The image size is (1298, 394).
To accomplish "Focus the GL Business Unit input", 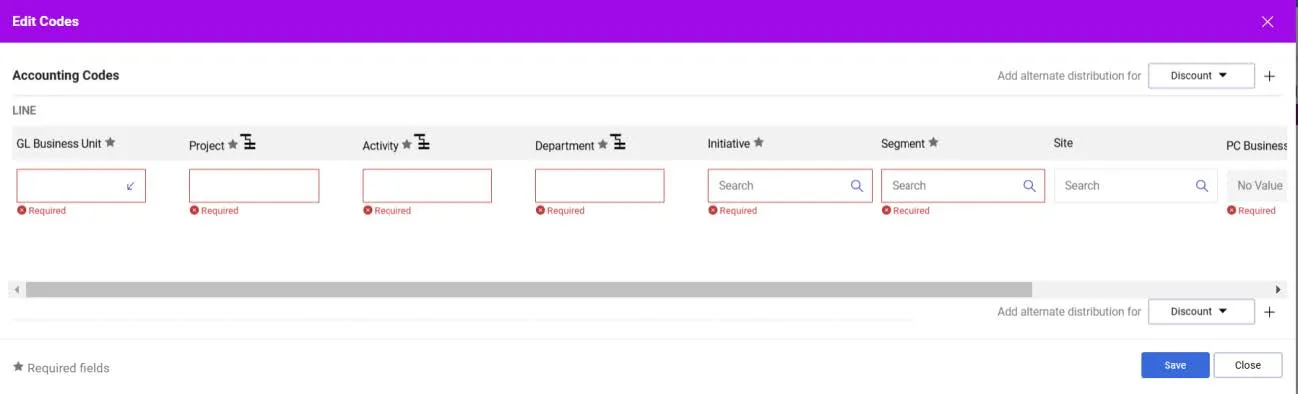I will pyautogui.click(x=81, y=186).
